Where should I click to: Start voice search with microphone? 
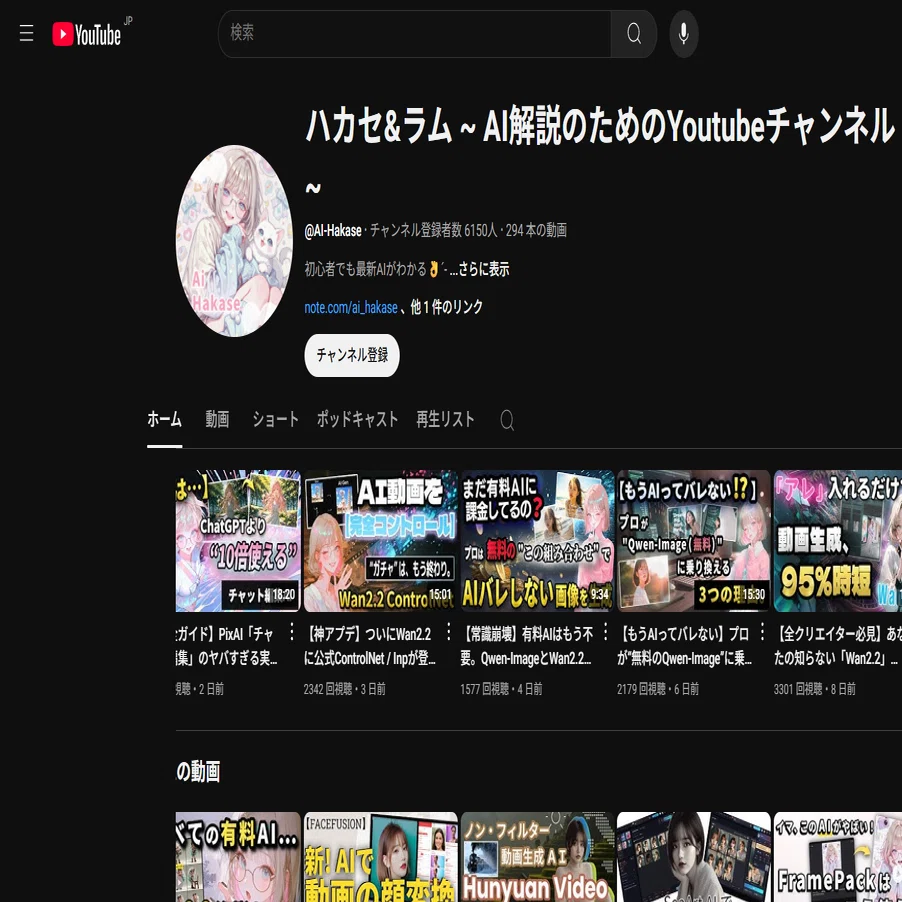pos(683,34)
